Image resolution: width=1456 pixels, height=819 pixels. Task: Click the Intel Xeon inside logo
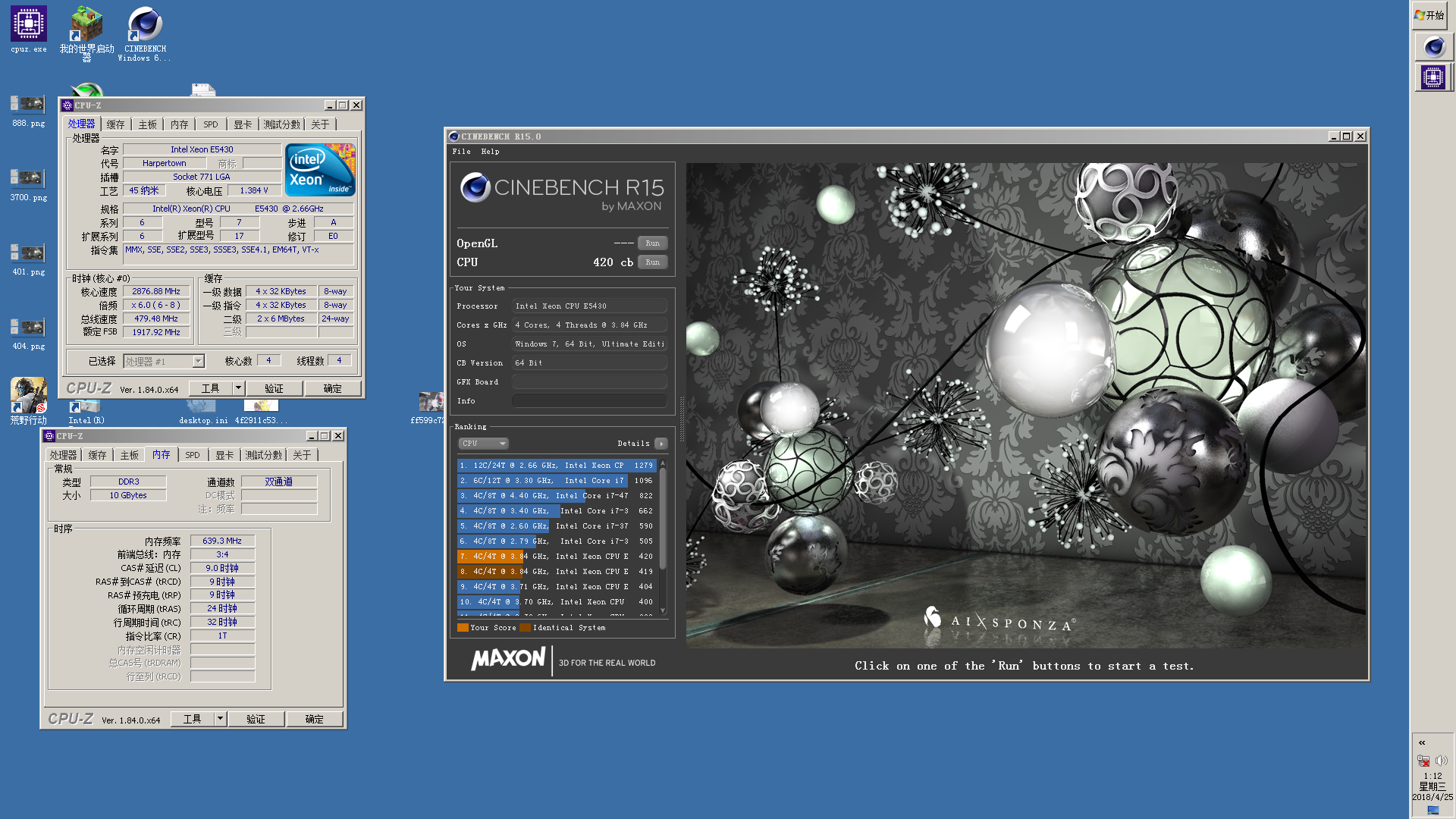(320, 170)
